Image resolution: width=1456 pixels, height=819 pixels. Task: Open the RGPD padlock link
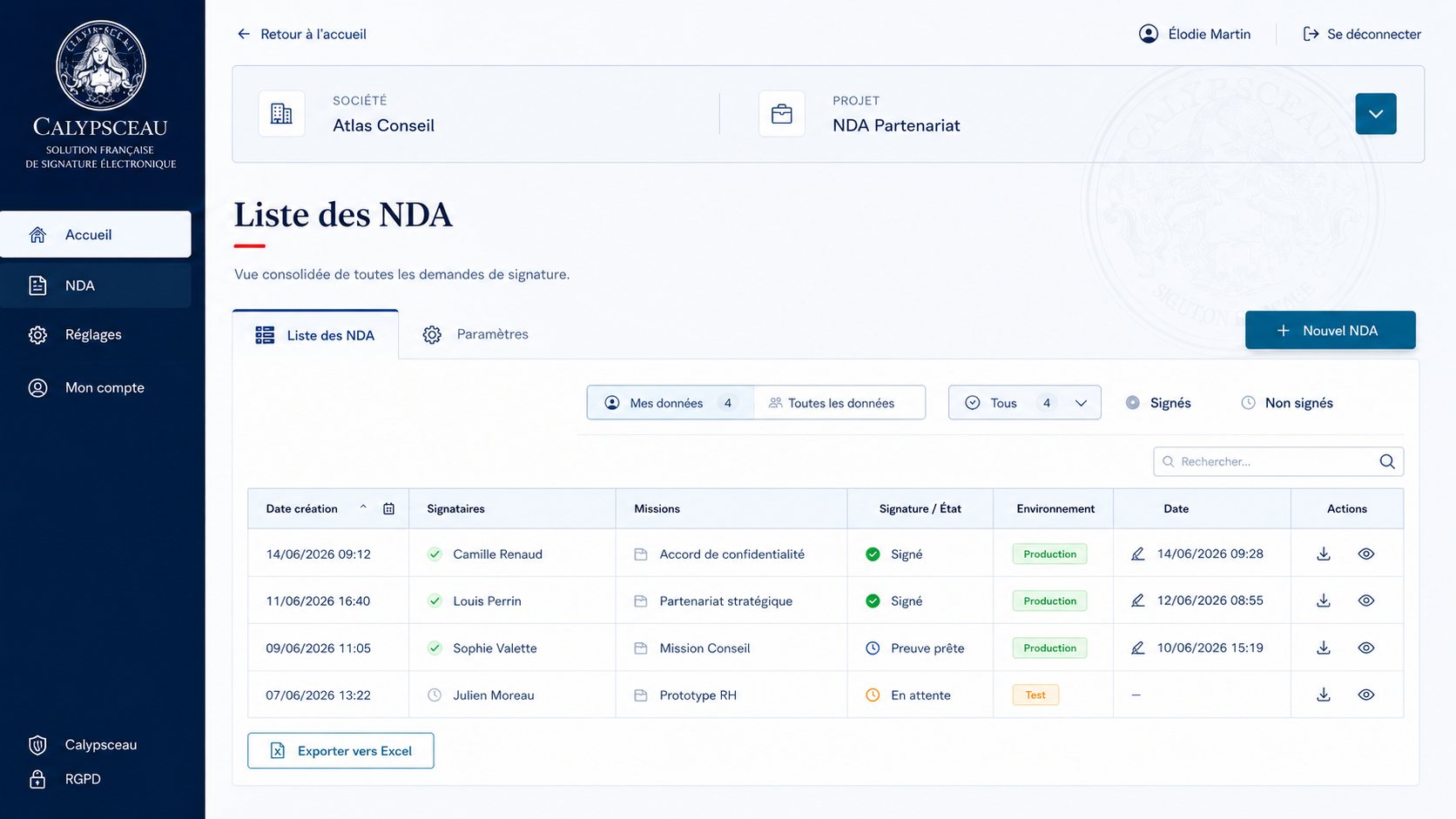pos(64,780)
